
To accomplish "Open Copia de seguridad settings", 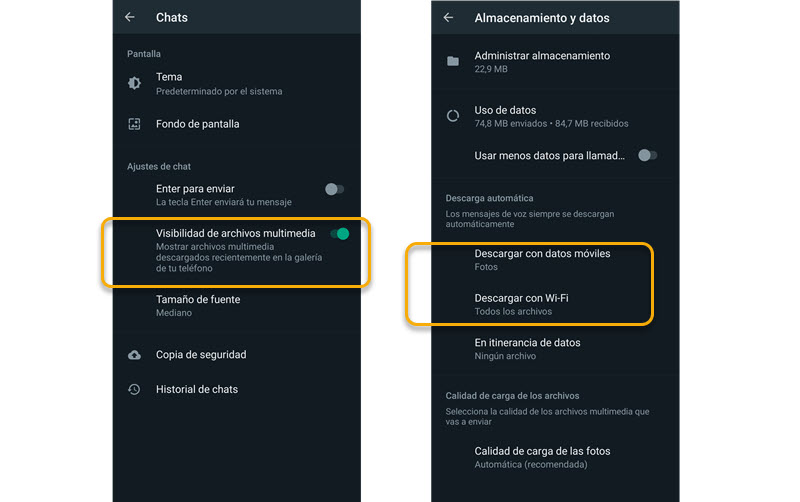I will point(237,355).
